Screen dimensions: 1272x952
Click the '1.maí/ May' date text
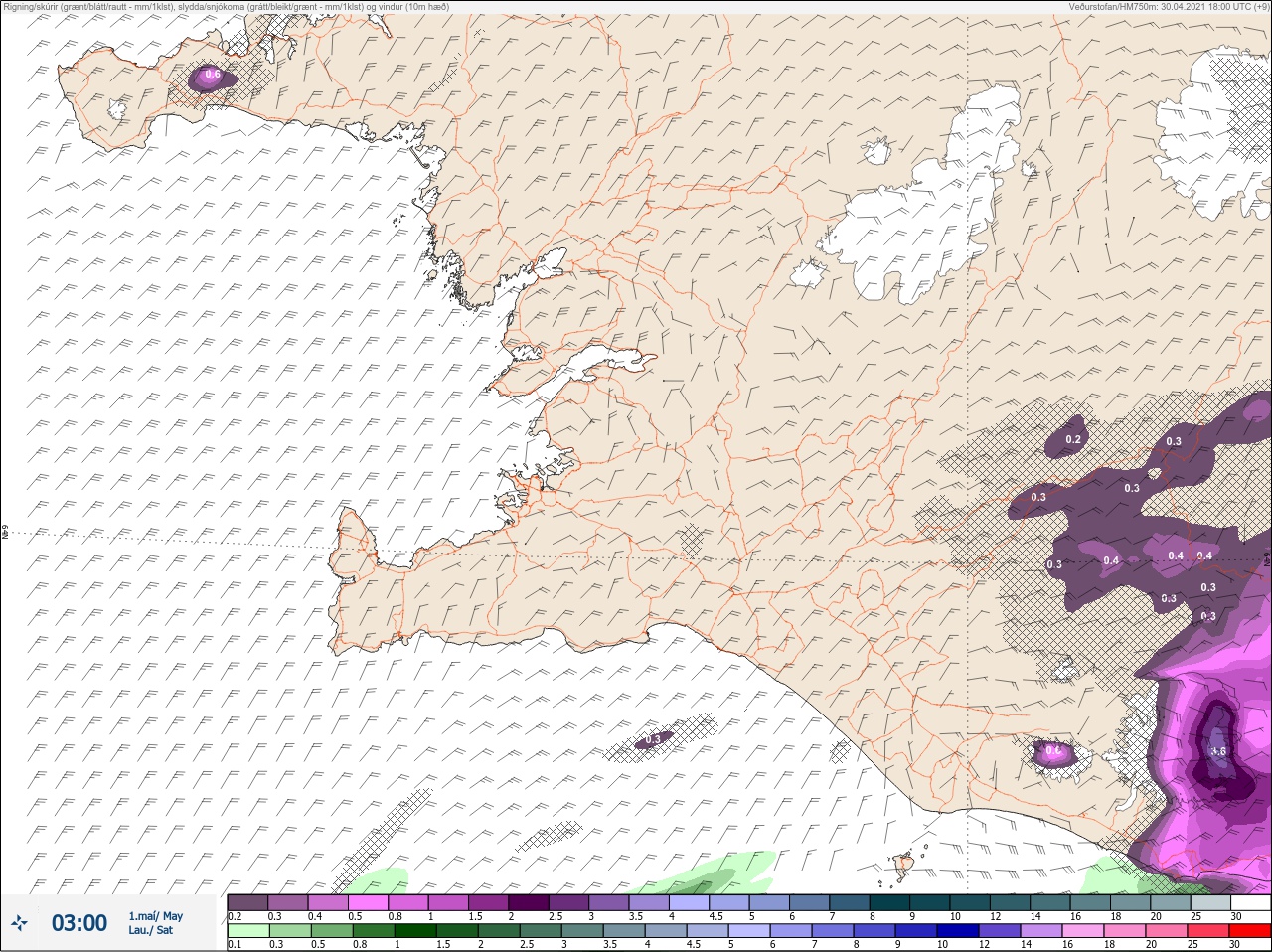click(155, 916)
